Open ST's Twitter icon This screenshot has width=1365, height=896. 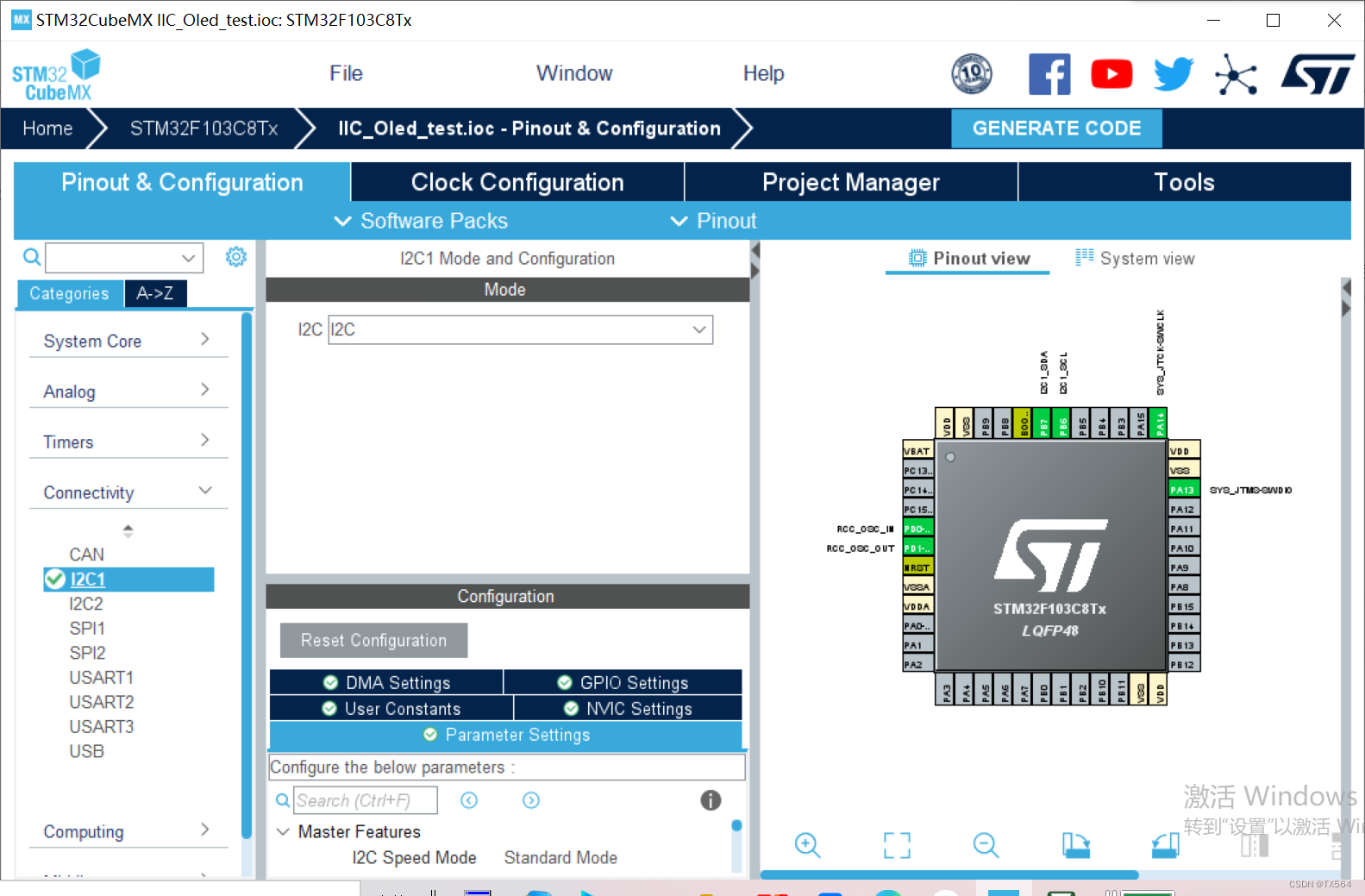1174,74
